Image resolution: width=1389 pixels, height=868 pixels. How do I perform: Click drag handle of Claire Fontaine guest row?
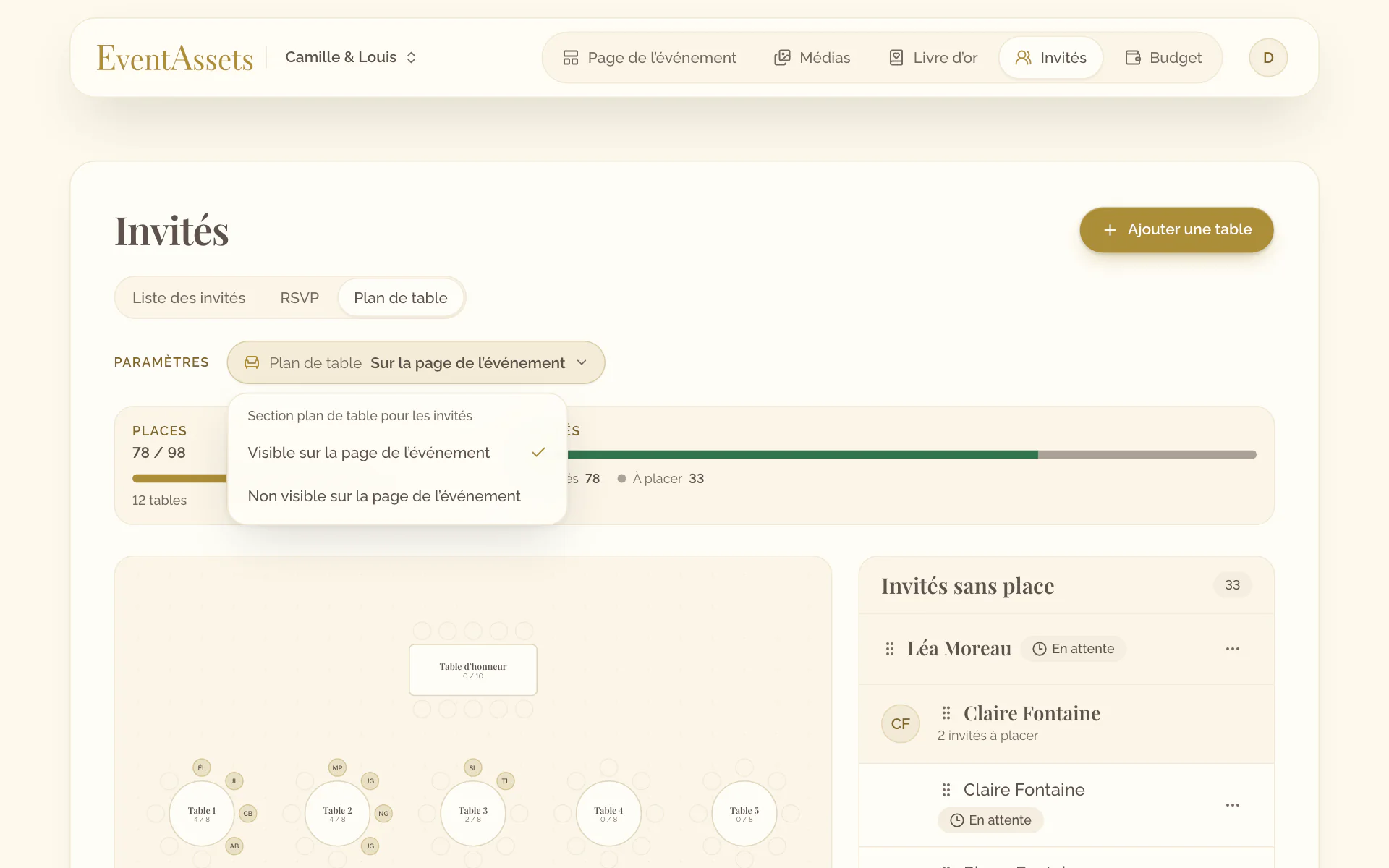click(x=946, y=790)
